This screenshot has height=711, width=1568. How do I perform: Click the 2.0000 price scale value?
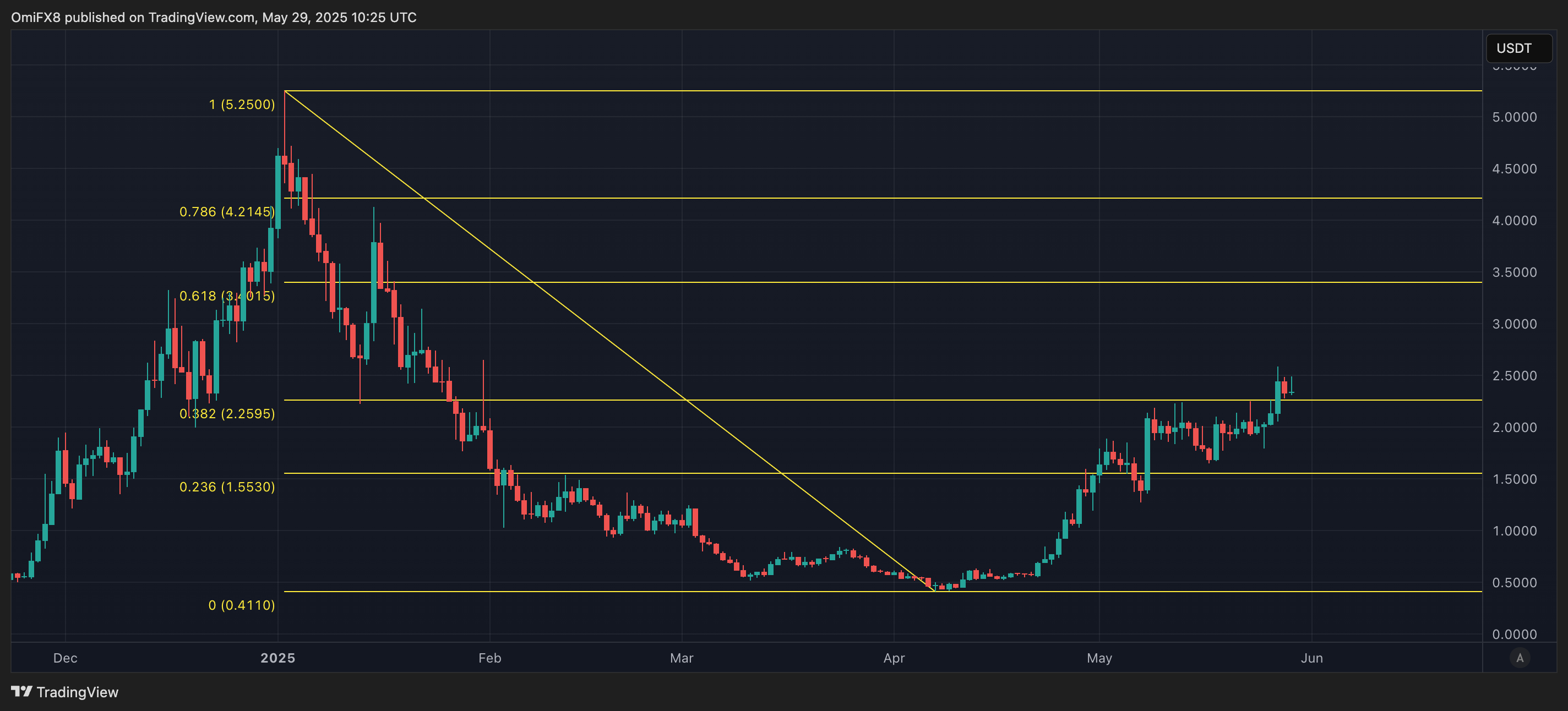(x=1515, y=427)
